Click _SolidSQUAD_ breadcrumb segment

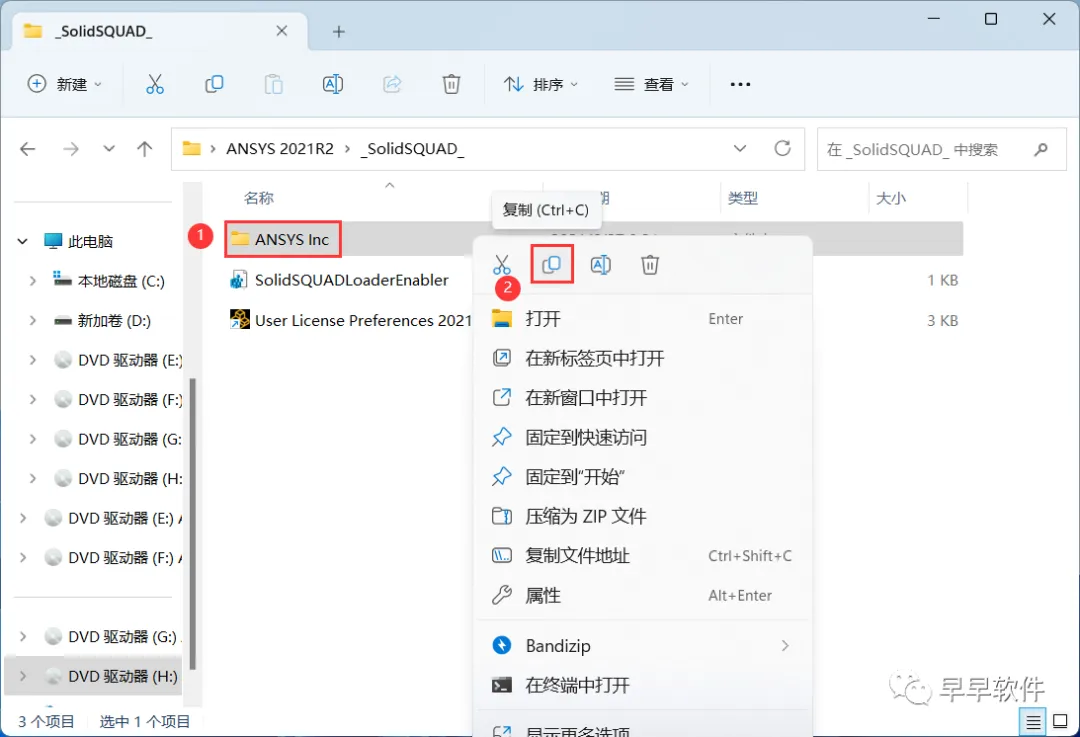click(x=412, y=149)
